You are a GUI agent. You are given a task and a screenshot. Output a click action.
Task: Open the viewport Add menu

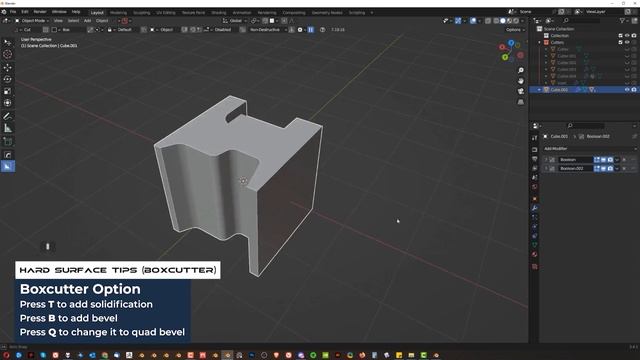tap(87, 21)
